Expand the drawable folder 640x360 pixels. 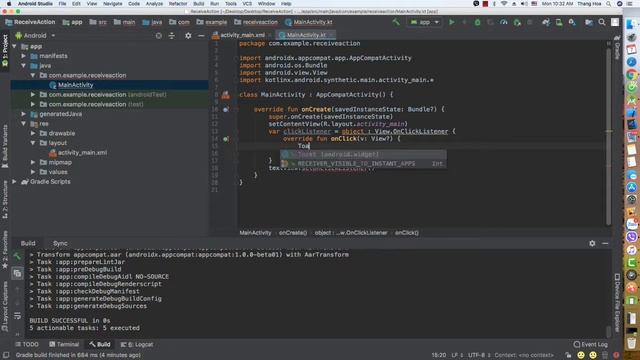pos(33,133)
